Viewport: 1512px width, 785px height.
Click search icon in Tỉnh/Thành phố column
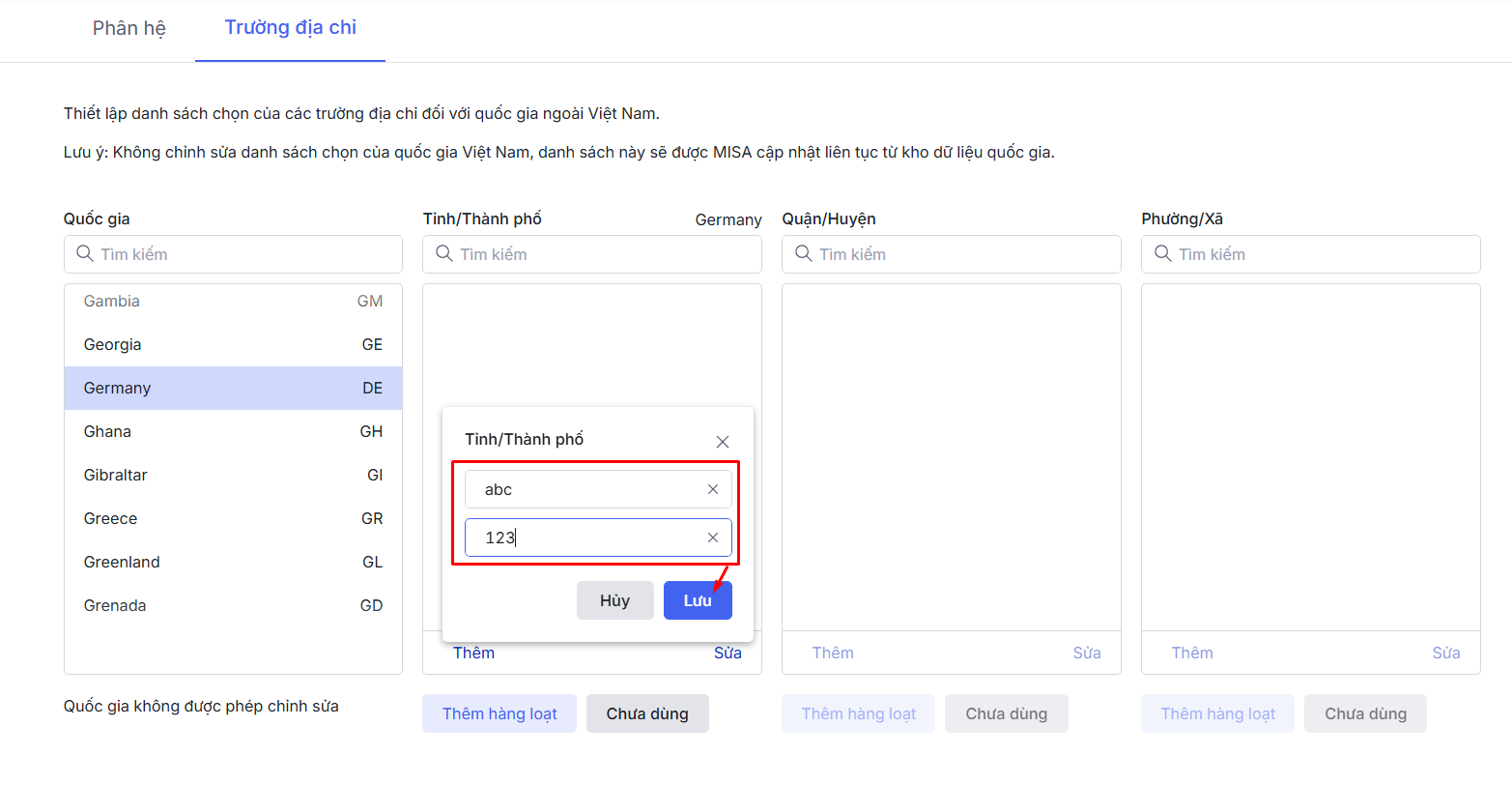[444, 254]
